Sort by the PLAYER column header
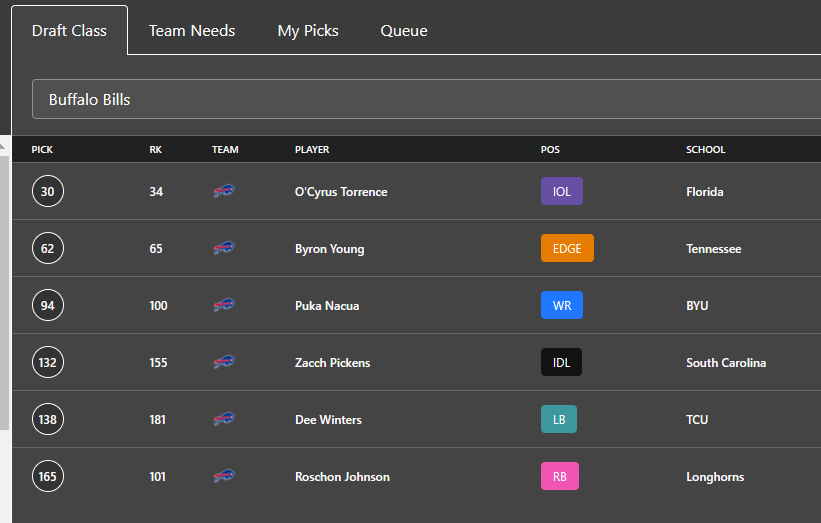 tap(312, 150)
